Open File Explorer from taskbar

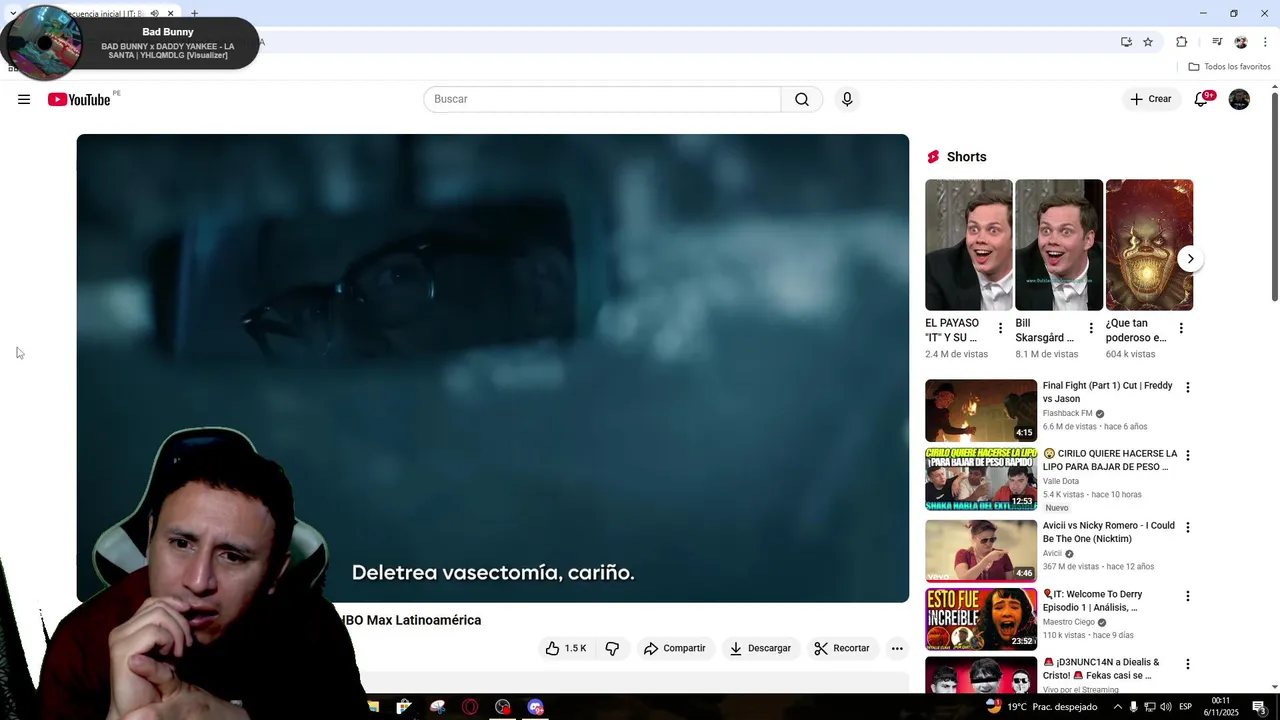(x=373, y=707)
